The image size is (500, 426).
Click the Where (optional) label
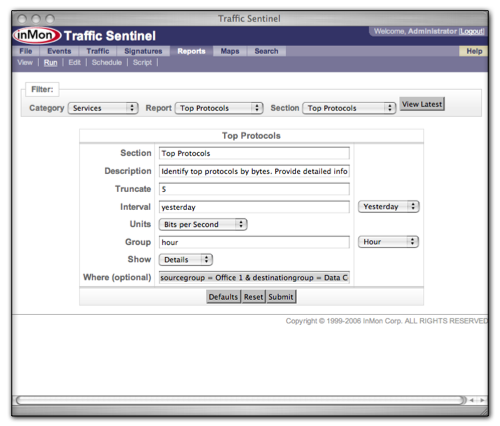117,277
